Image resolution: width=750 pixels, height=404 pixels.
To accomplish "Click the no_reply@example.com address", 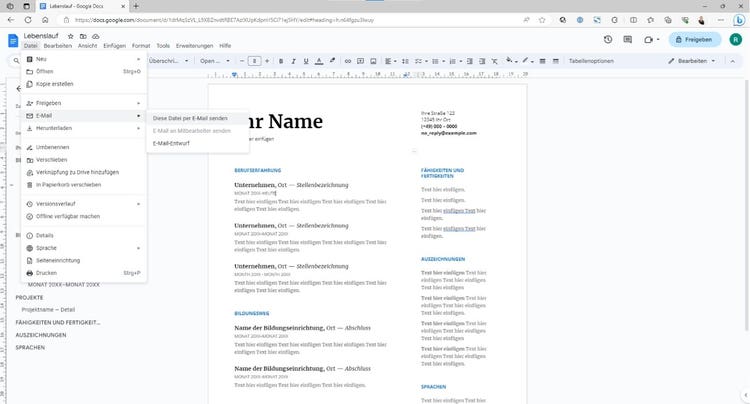I will (448, 133).
